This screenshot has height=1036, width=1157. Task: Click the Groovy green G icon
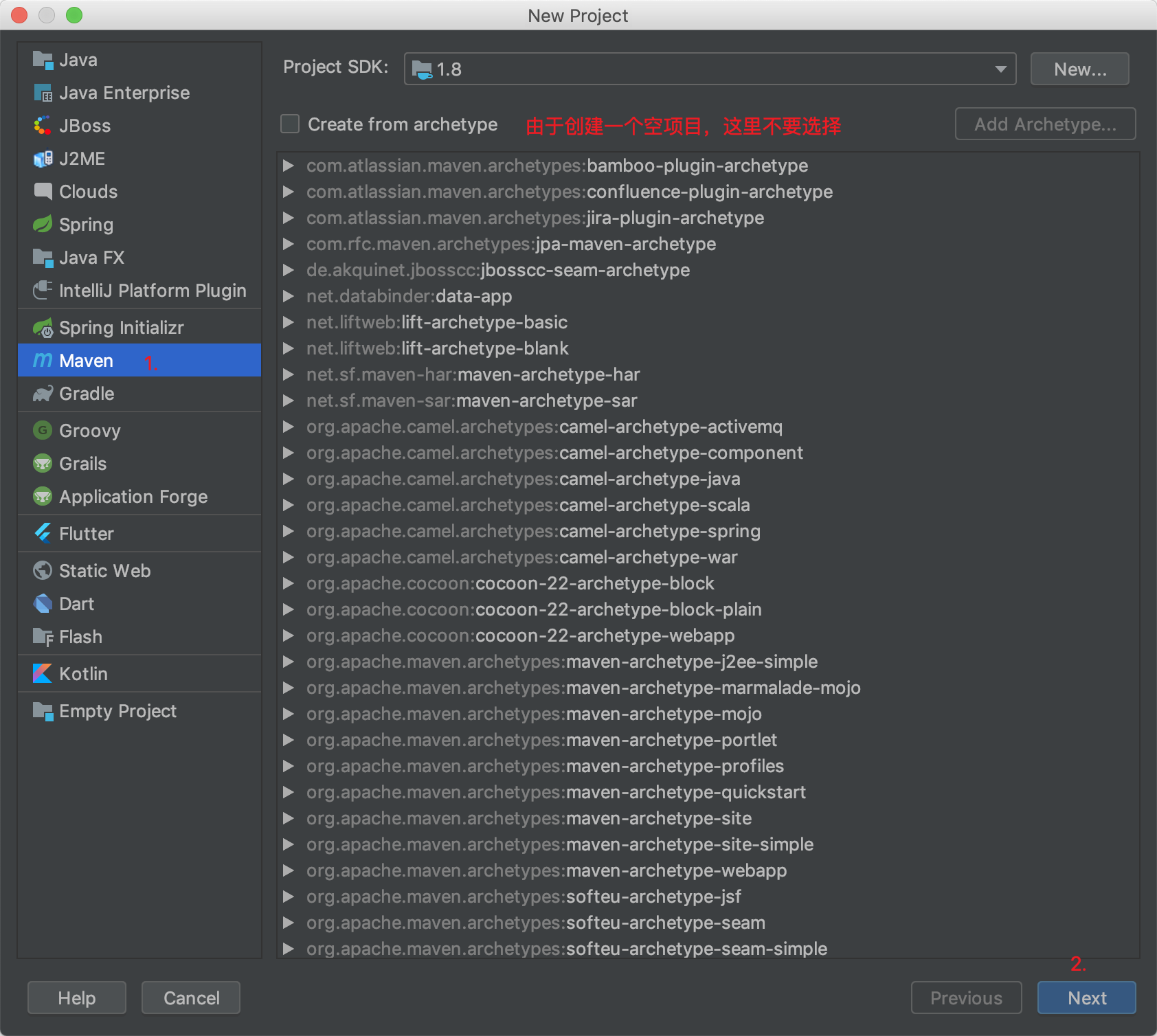tap(43, 431)
